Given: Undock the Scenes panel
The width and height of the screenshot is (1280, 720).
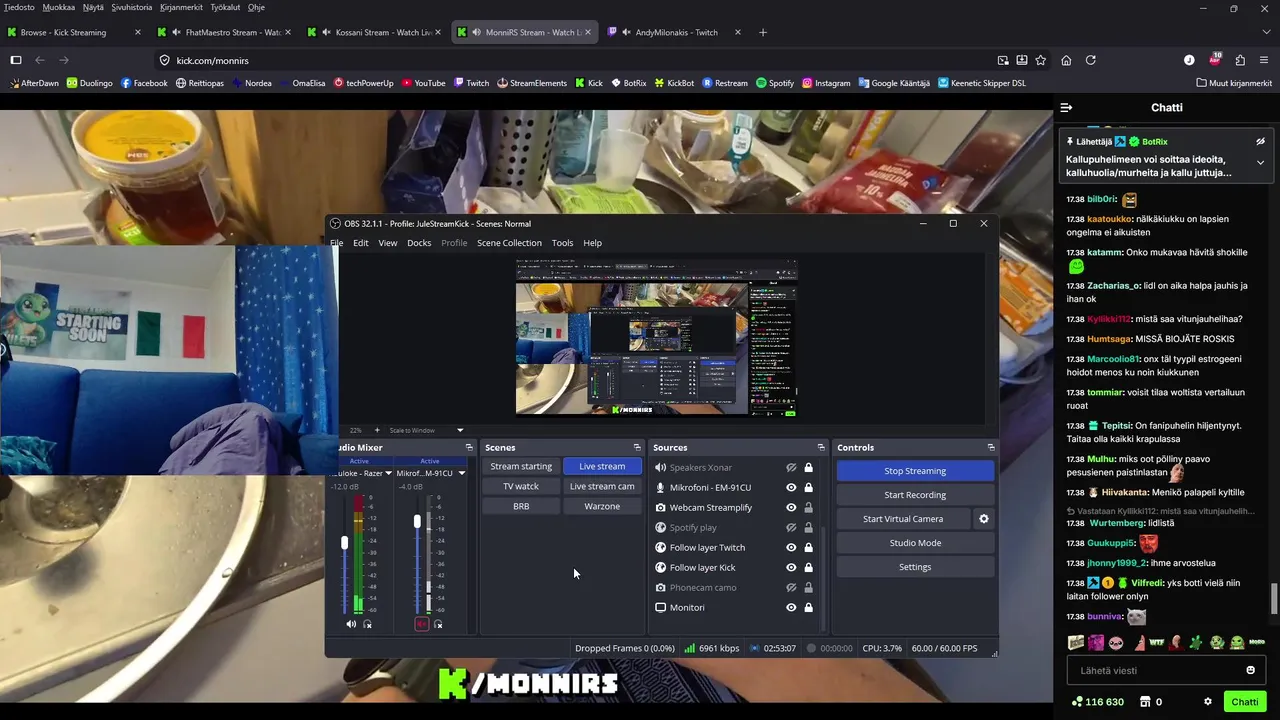Looking at the screenshot, I should coord(637,448).
